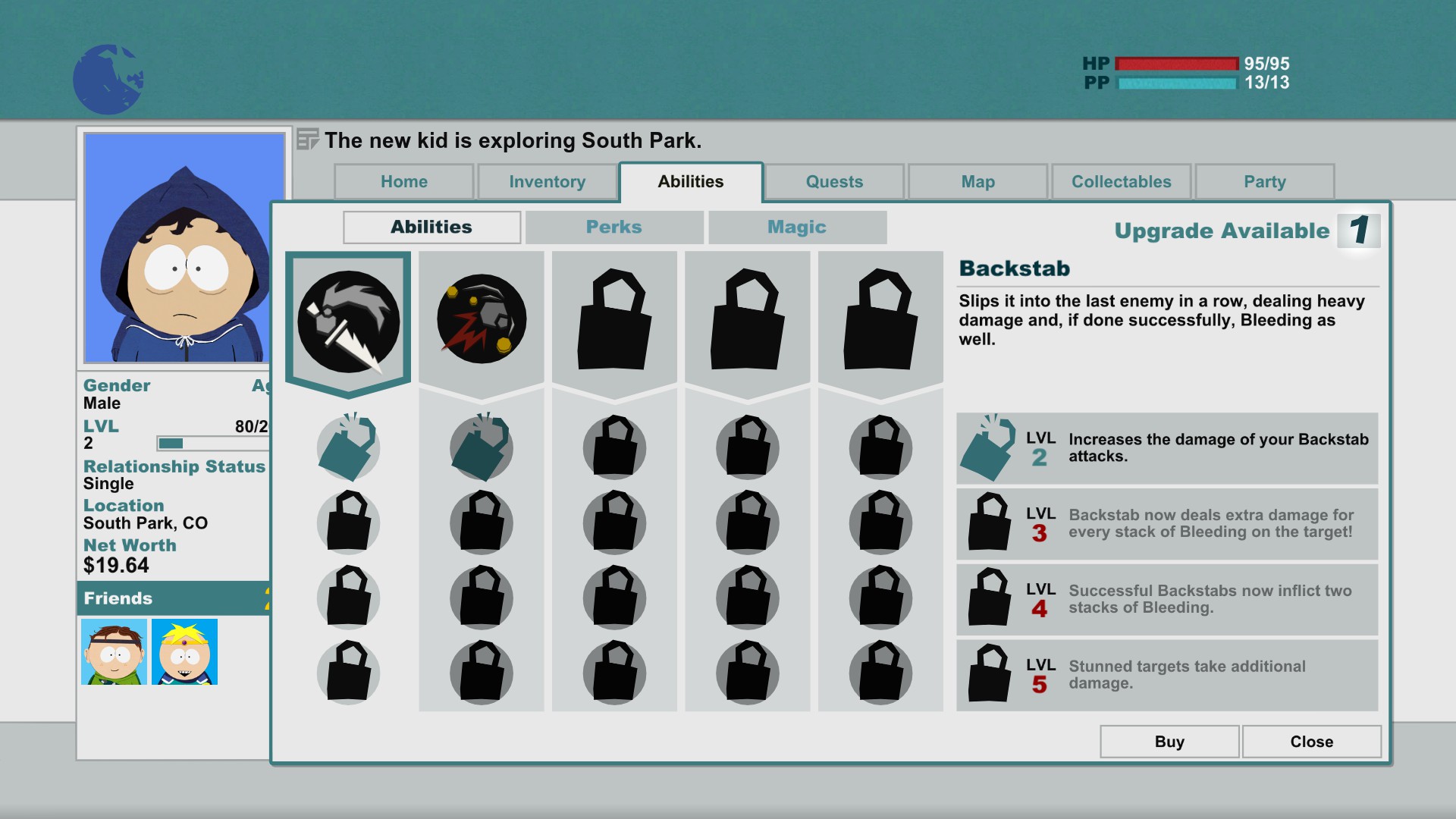Select the Abilities sub-tab
The image size is (1456, 819).
pos(431,227)
